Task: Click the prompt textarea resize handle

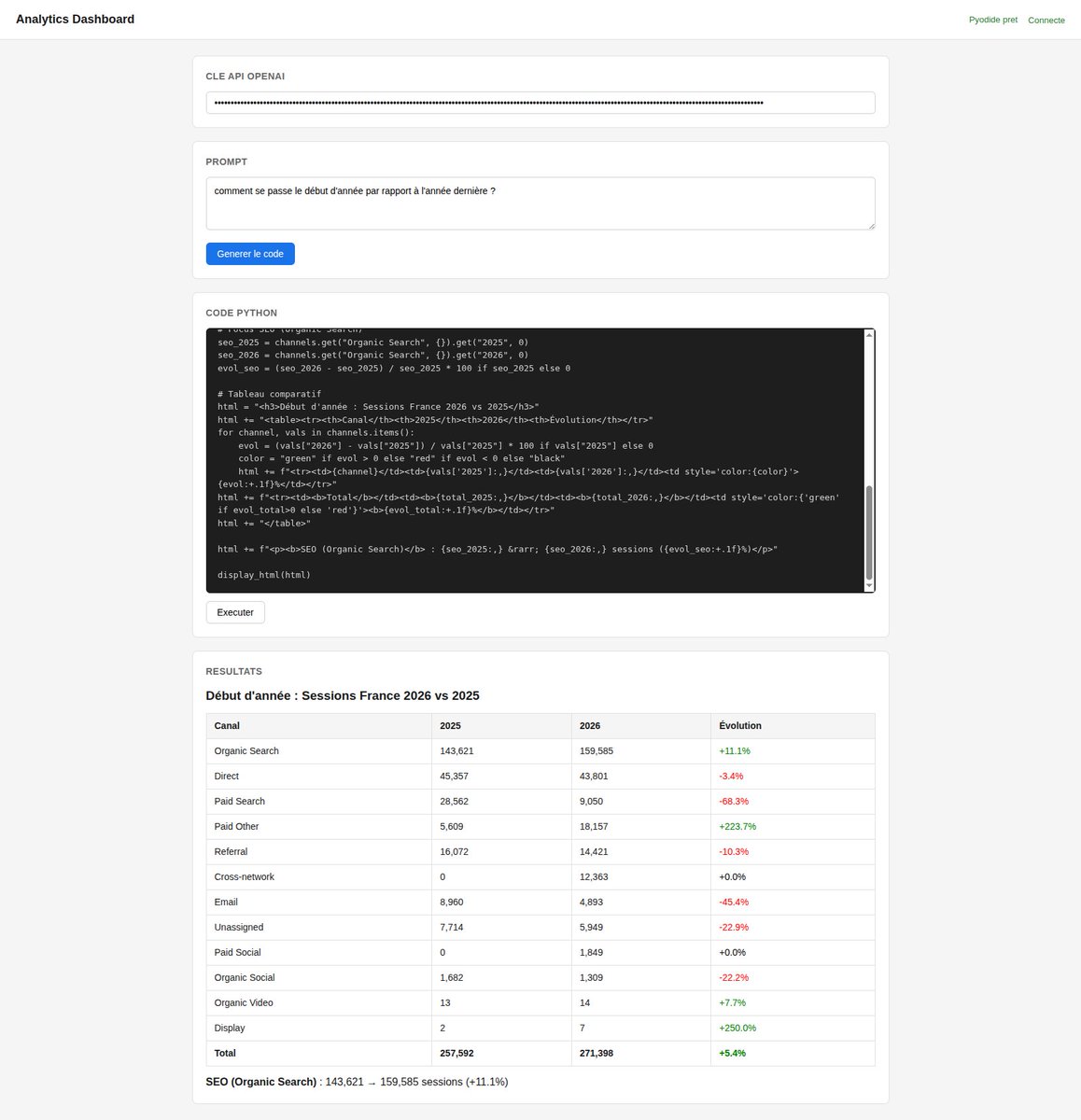Action: [871, 225]
